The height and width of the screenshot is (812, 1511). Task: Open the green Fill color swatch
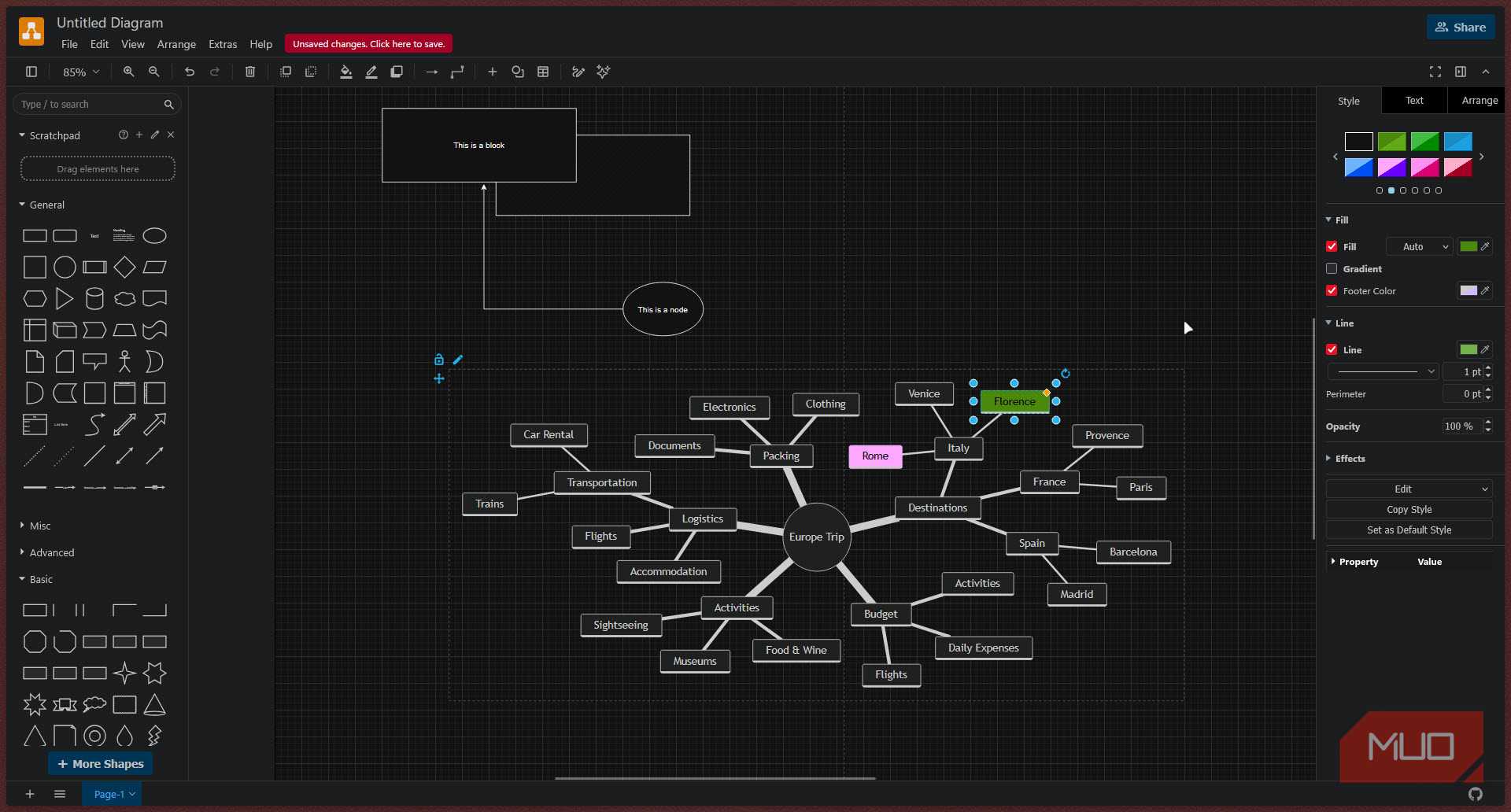coord(1469,246)
